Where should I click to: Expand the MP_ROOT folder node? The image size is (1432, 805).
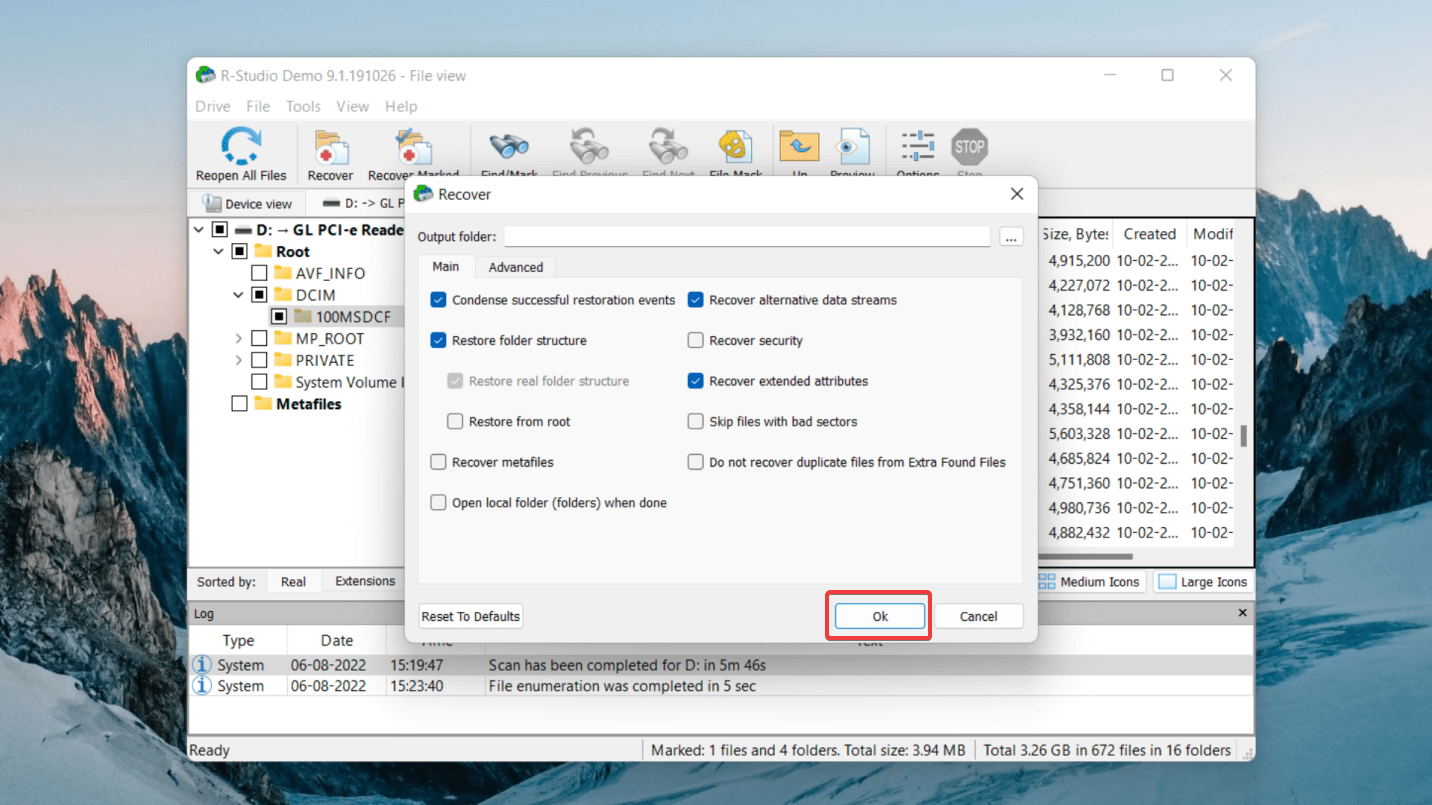click(238, 338)
